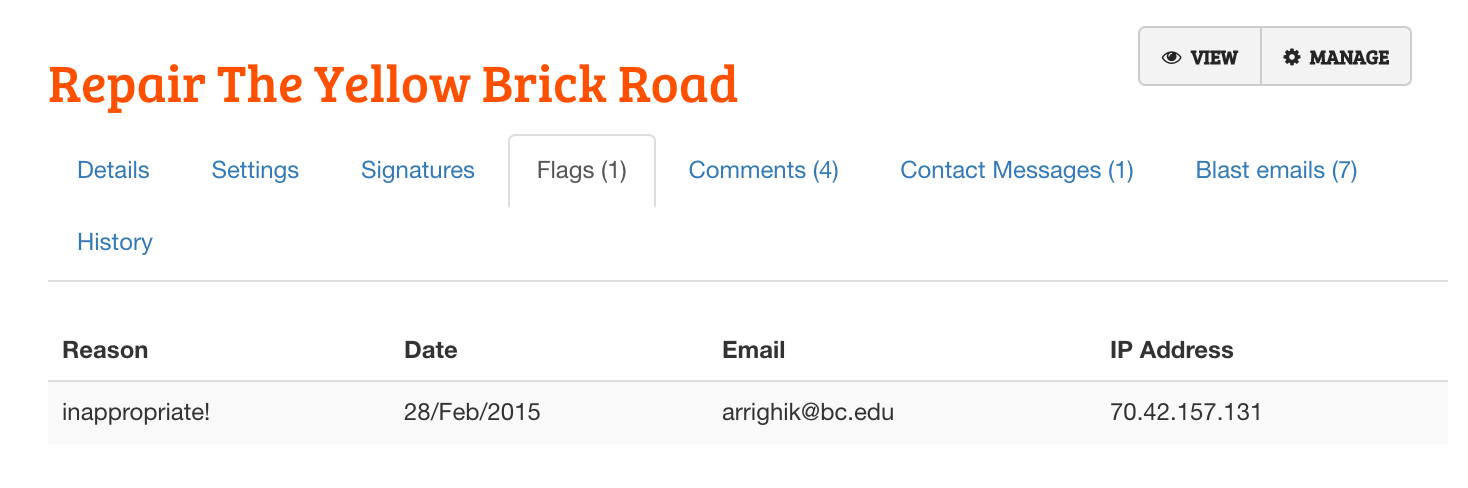
Task: Click the eye icon on View button
Action: point(1172,57)
